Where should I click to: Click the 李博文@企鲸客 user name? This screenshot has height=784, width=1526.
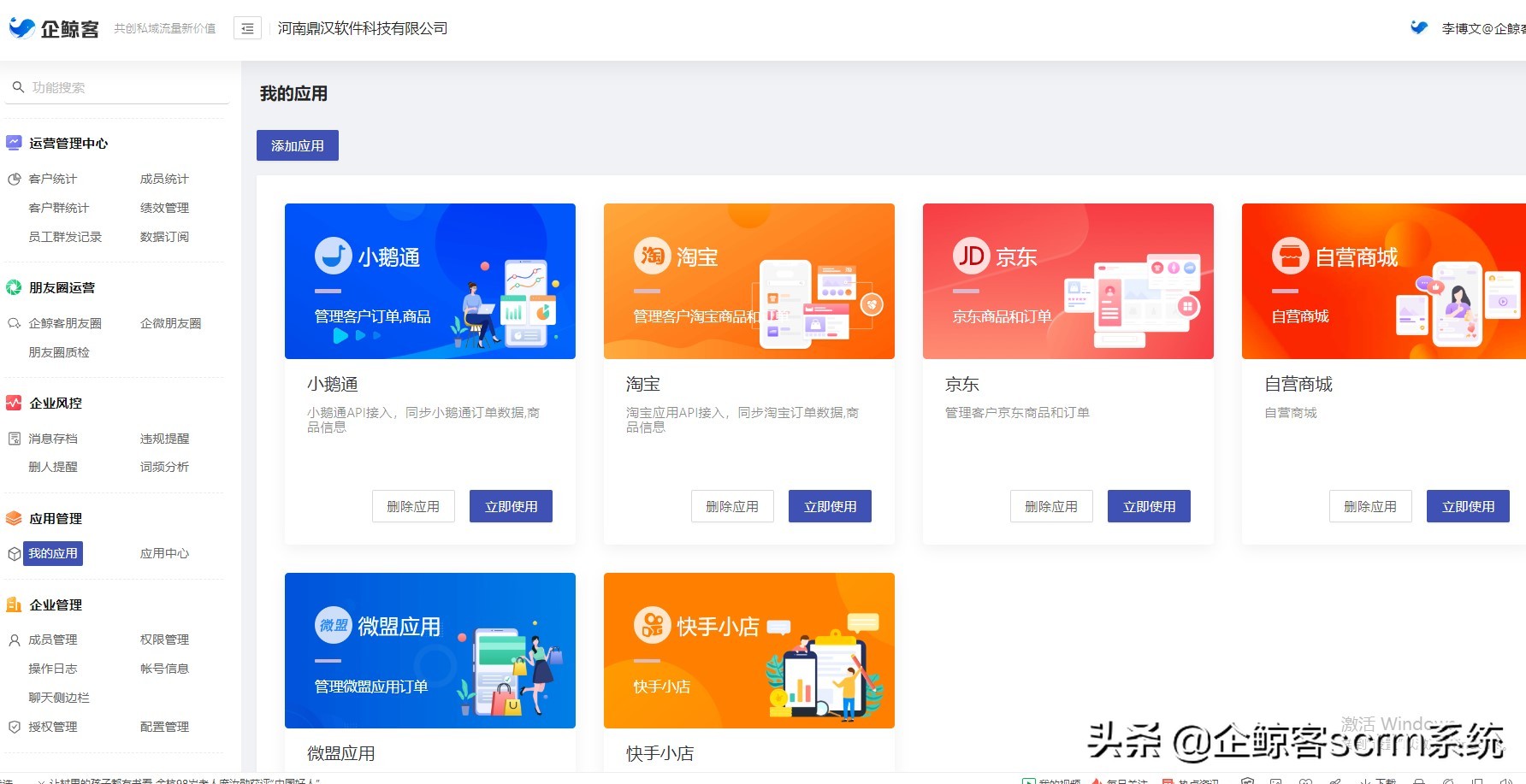pyautogui.click(x=1484, y=28)
